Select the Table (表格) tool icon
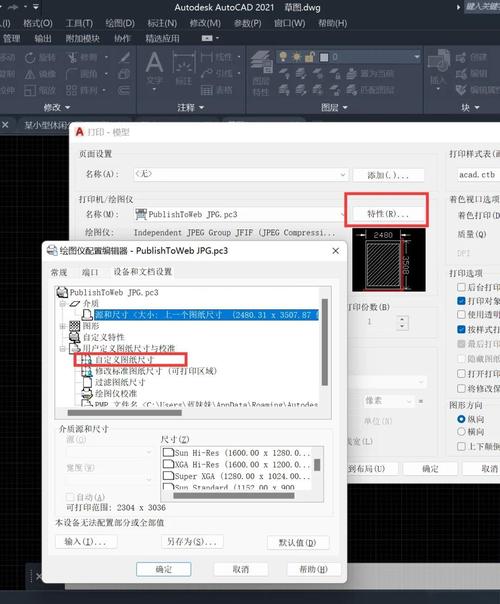The height and width of the screenshot is (604, 500). pyautogui.click(x=207, y=91)
